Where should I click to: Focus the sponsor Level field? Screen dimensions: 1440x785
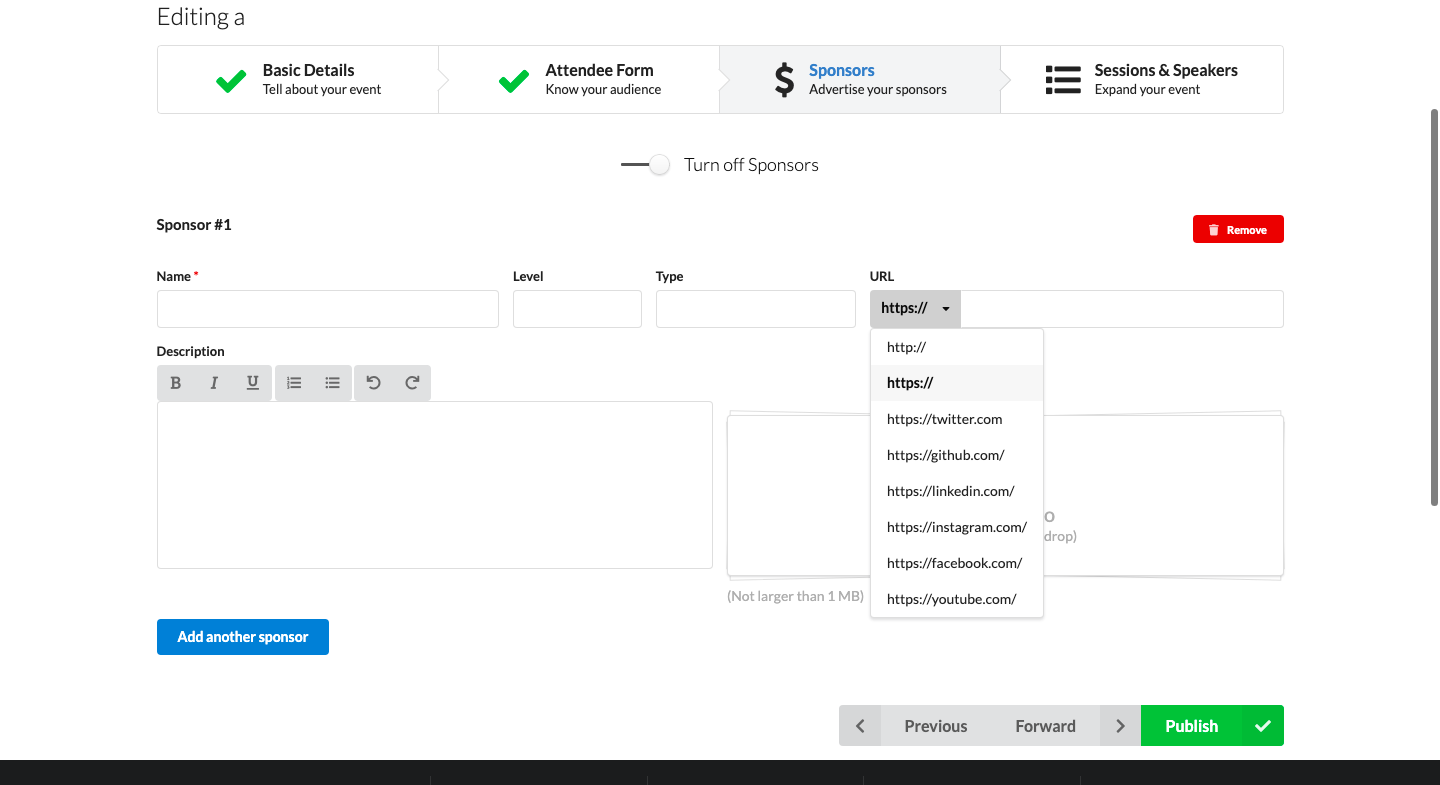point(577,309)
